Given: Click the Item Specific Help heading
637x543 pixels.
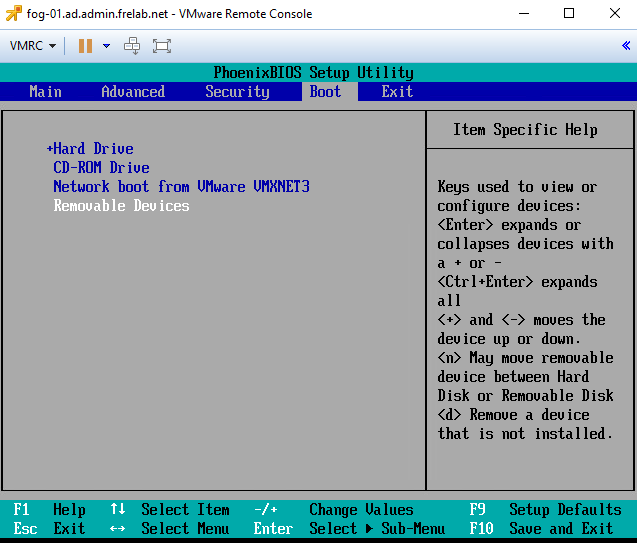Looking at the screenshot, I should pyautogui.click(x=525, y=130).
